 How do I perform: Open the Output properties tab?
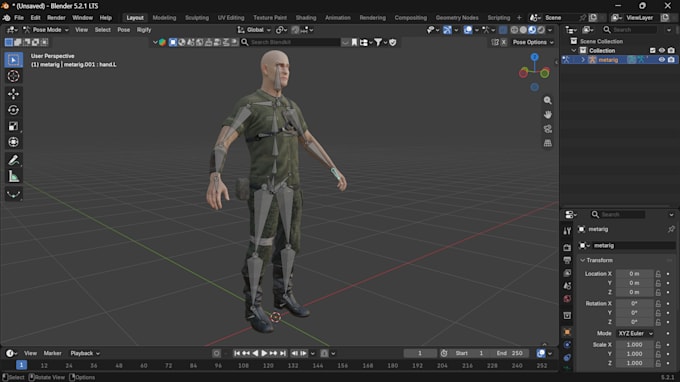[x=567, y=260]
